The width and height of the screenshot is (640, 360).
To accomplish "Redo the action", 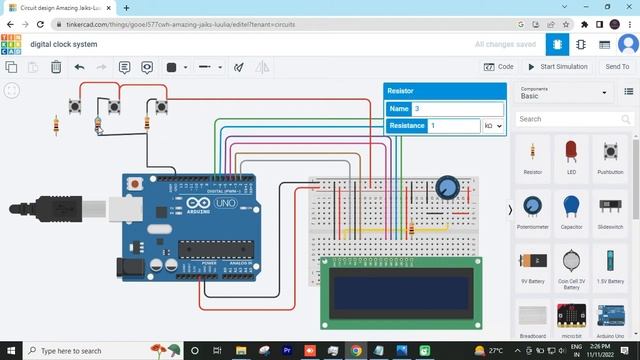I will [101, 67].
